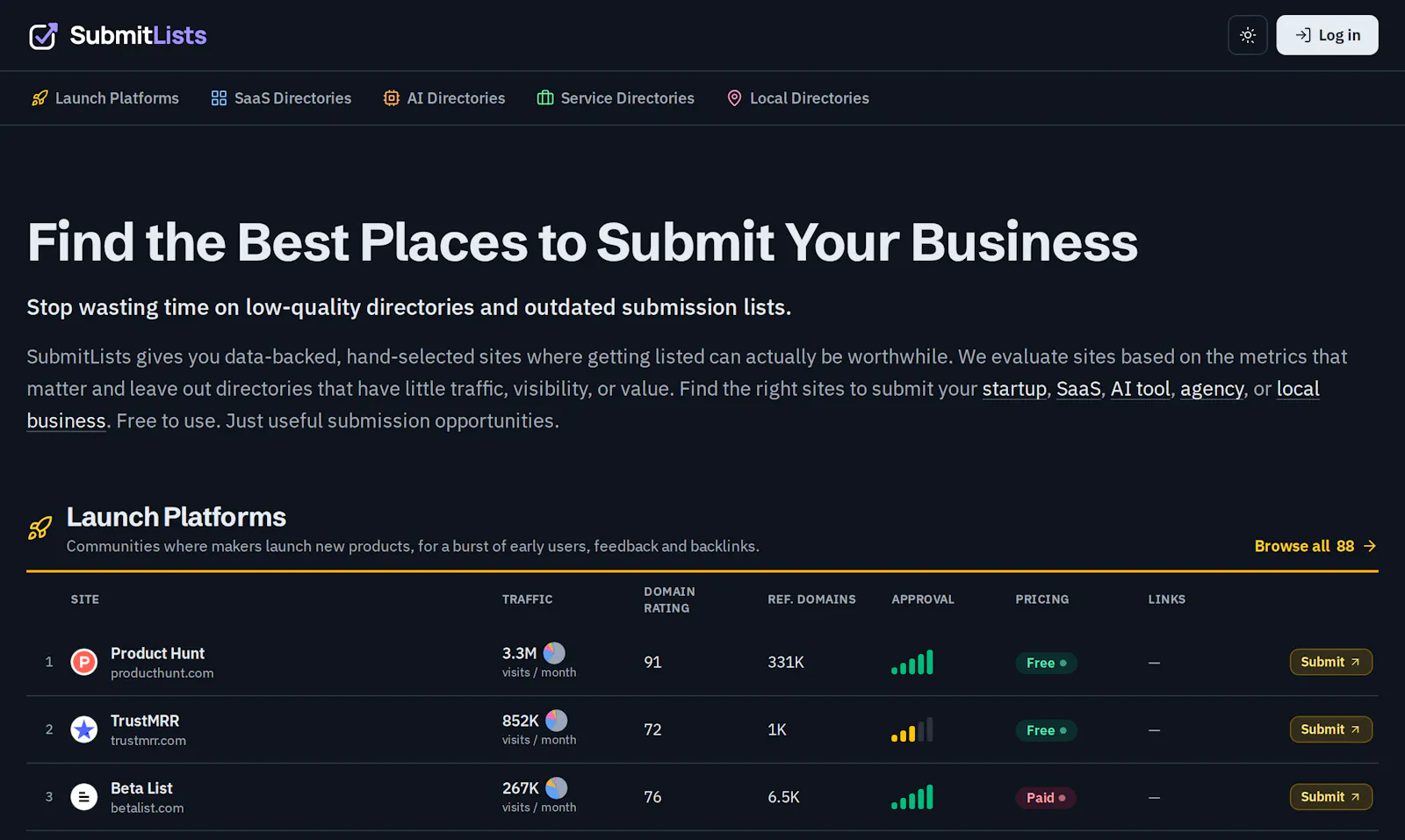Image resolution: width=1405 pixels, height=840 pixels.
Task: Click Browse all 88 link
Action: 1315,546
